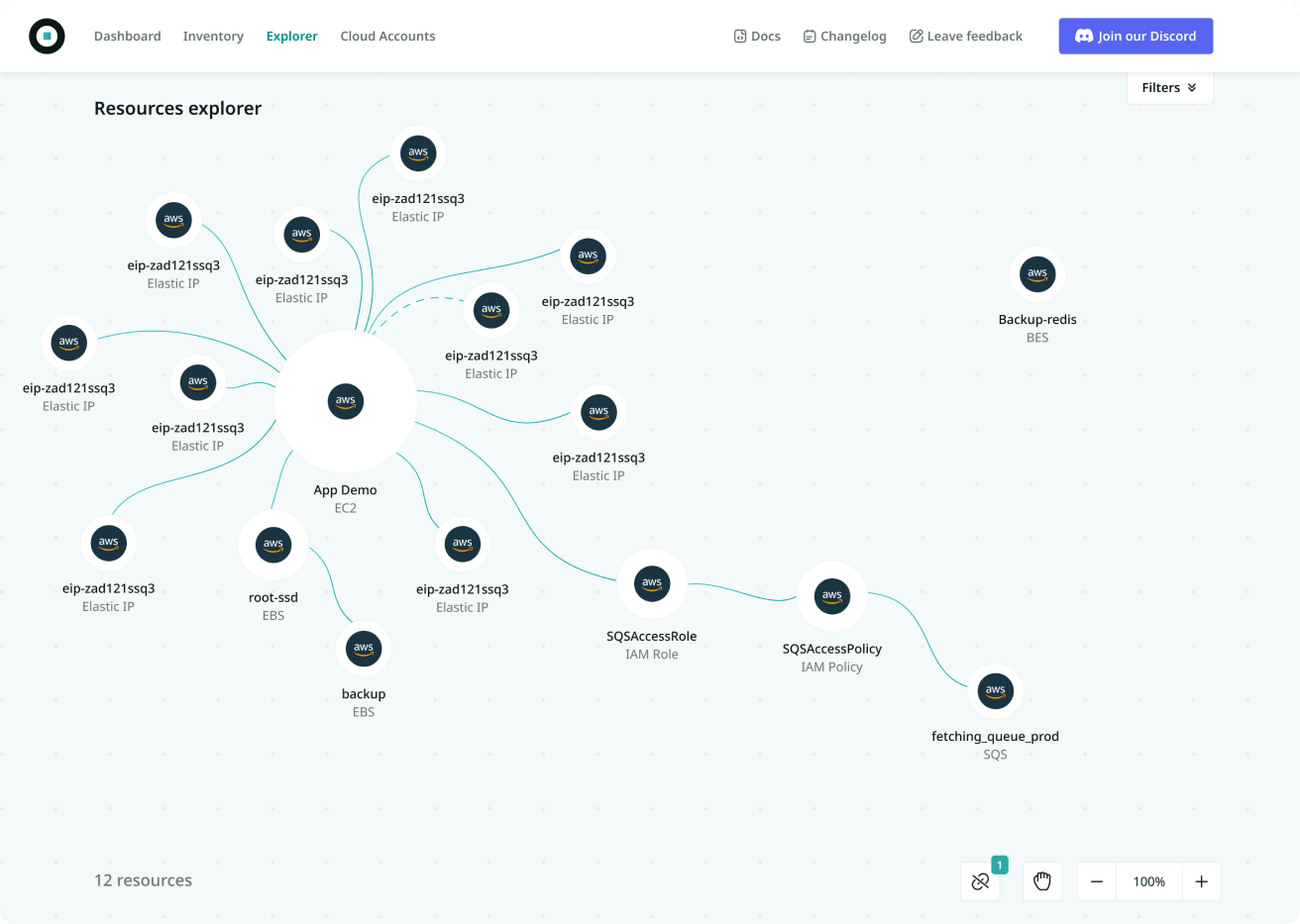The height and width of the screenshot is (924, 1300).
Task: Click the backup EBS node icon
Action: tap(364, 648)
